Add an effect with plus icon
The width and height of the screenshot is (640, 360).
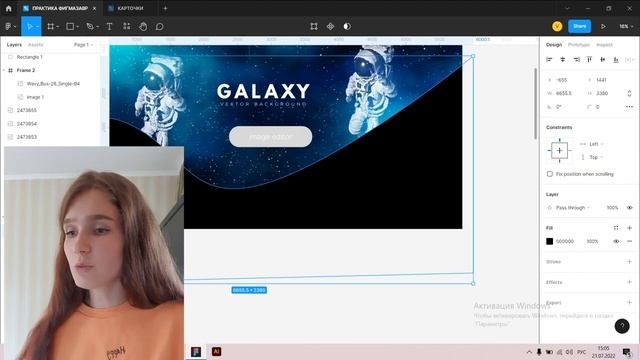coord(629,282)
